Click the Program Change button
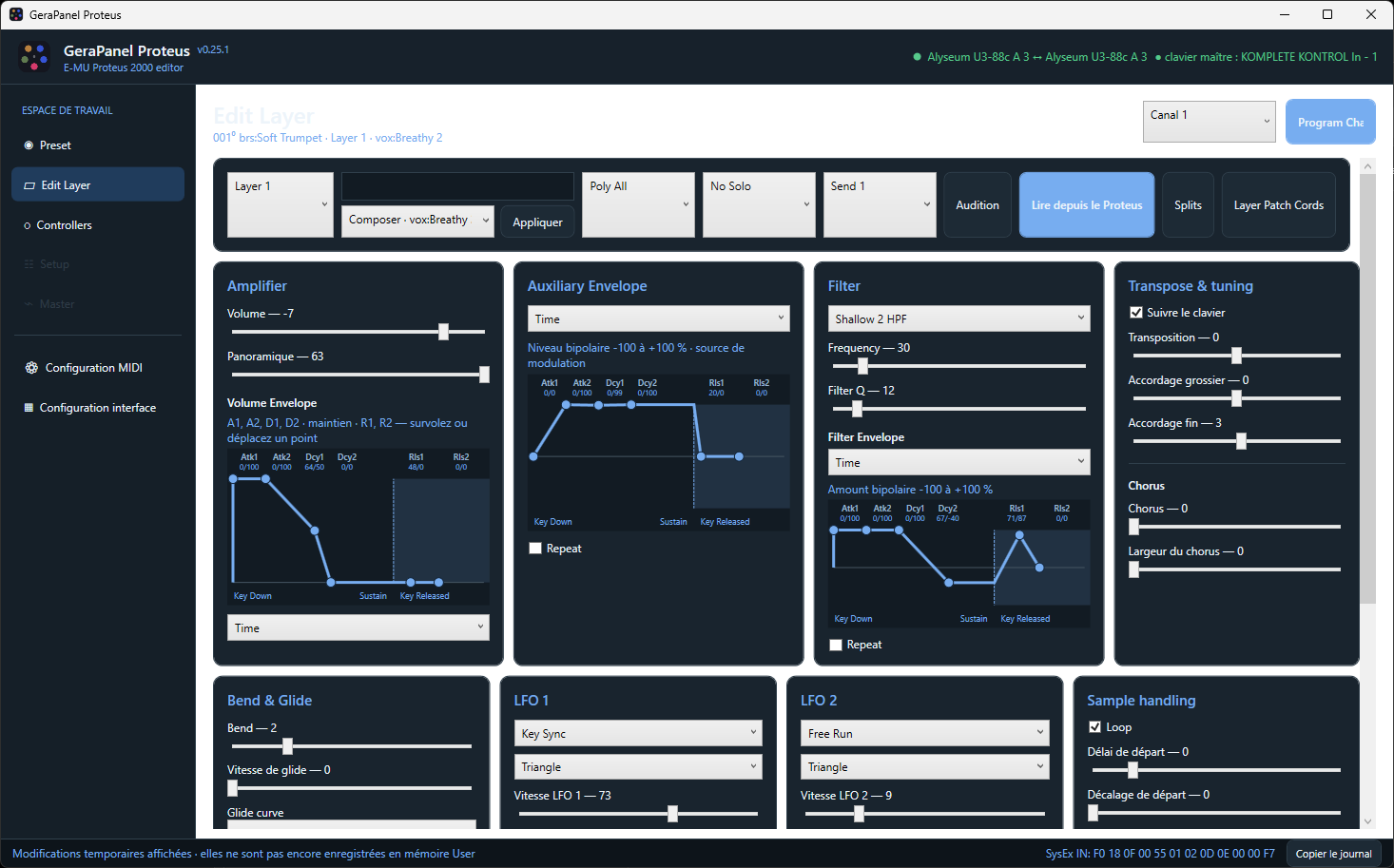 pyautogui.click(x=1330, y=122)
